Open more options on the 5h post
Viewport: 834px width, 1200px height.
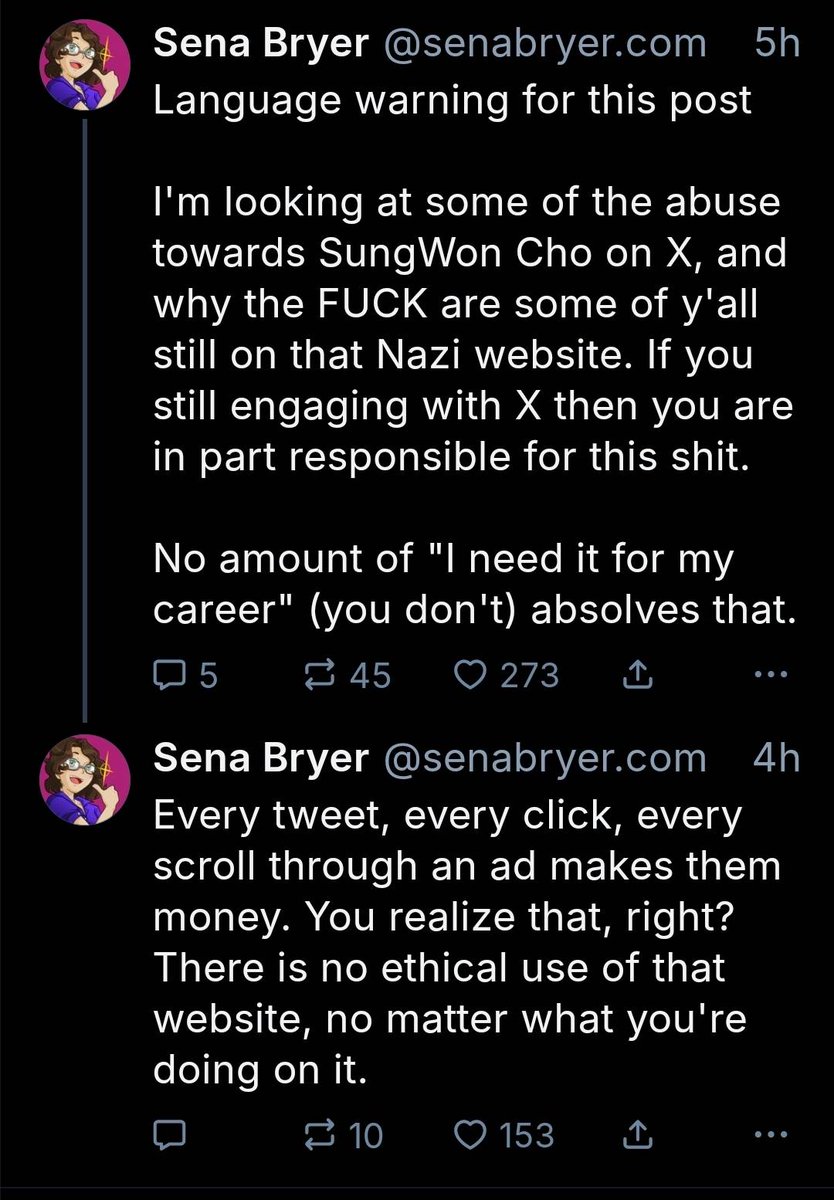tap(764, 677)
